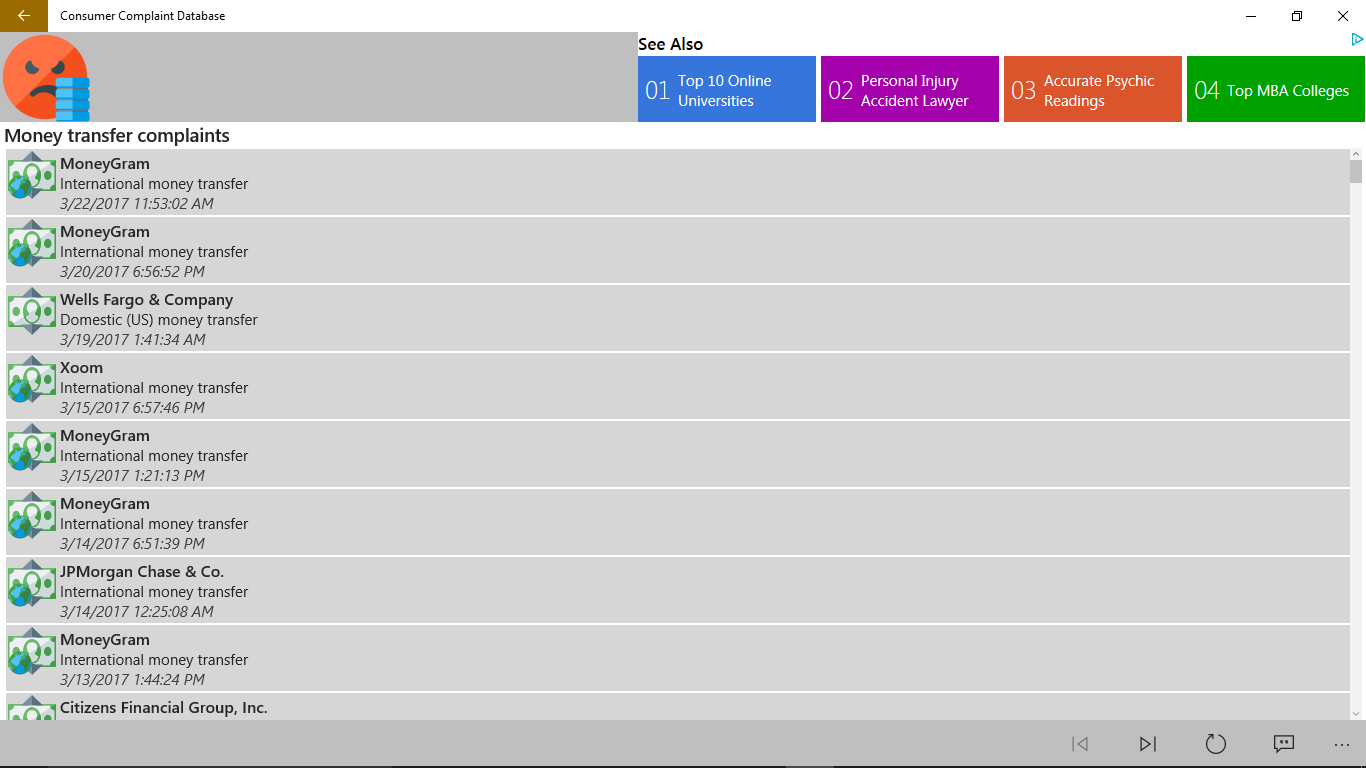Select Wells Fargo & Company complaint title
The image size is (1366, 768).
coord(146,300)
